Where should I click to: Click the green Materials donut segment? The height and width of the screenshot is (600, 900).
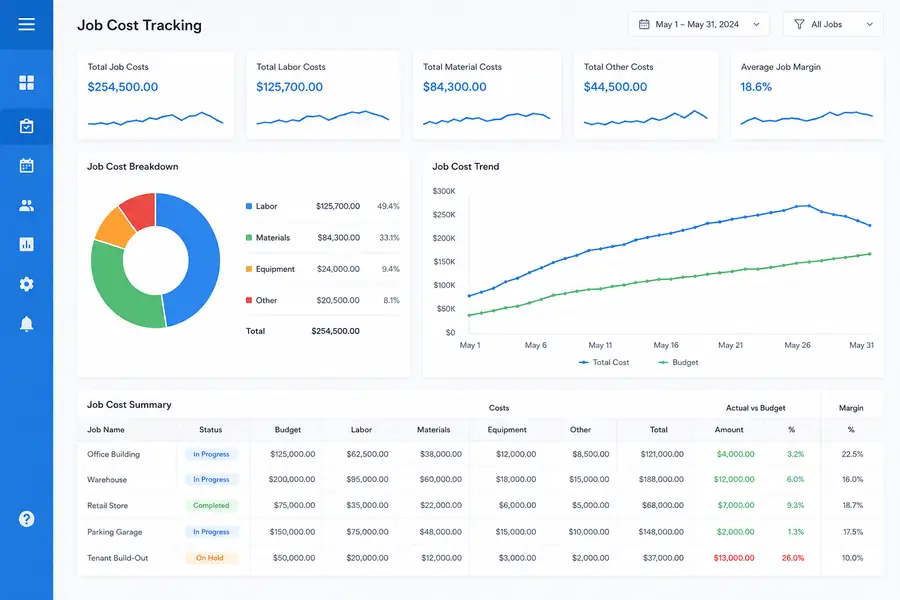(x=118, y=295)
